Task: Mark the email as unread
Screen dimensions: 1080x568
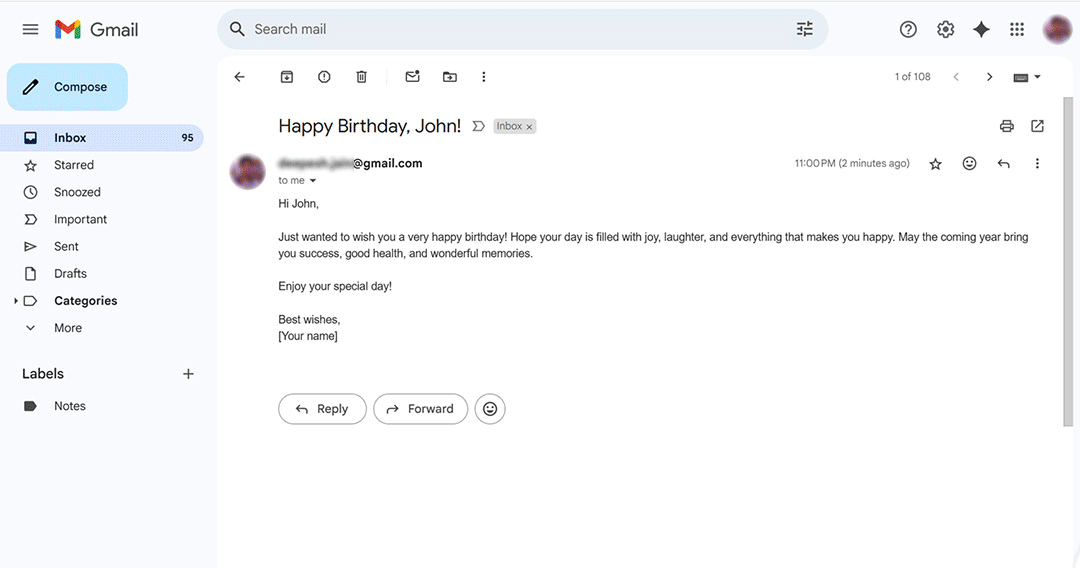Action: click(x=413, y=76)
